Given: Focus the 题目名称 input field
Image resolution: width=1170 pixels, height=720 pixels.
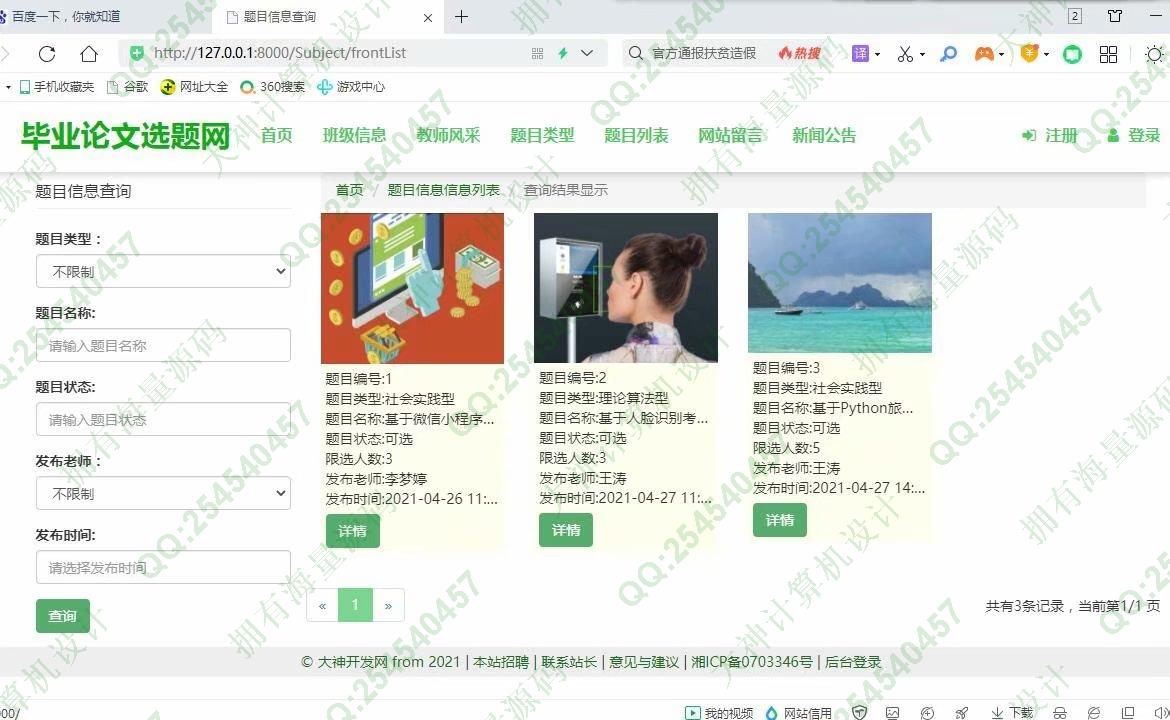Looking at the screenshot, I should tap(163, 345).
